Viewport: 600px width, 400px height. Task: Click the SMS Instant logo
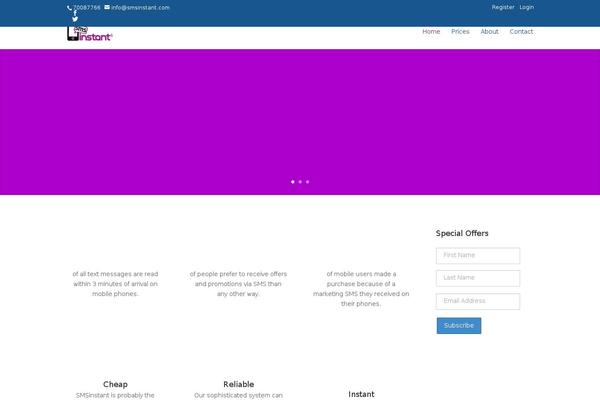(x=90, y=34)
